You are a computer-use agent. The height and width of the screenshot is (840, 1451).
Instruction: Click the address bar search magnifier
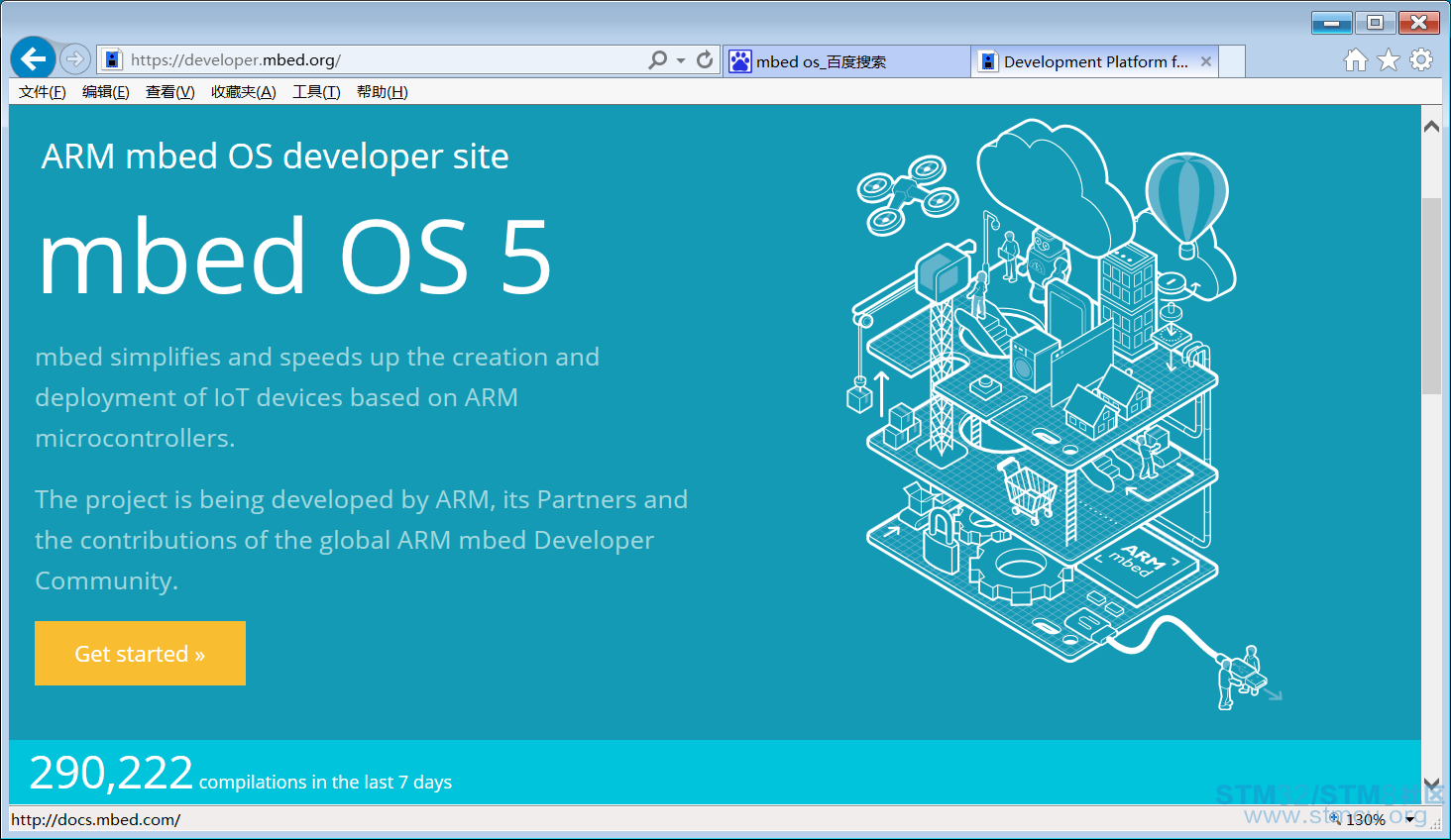pyautogui.click(x=657, y=59)
